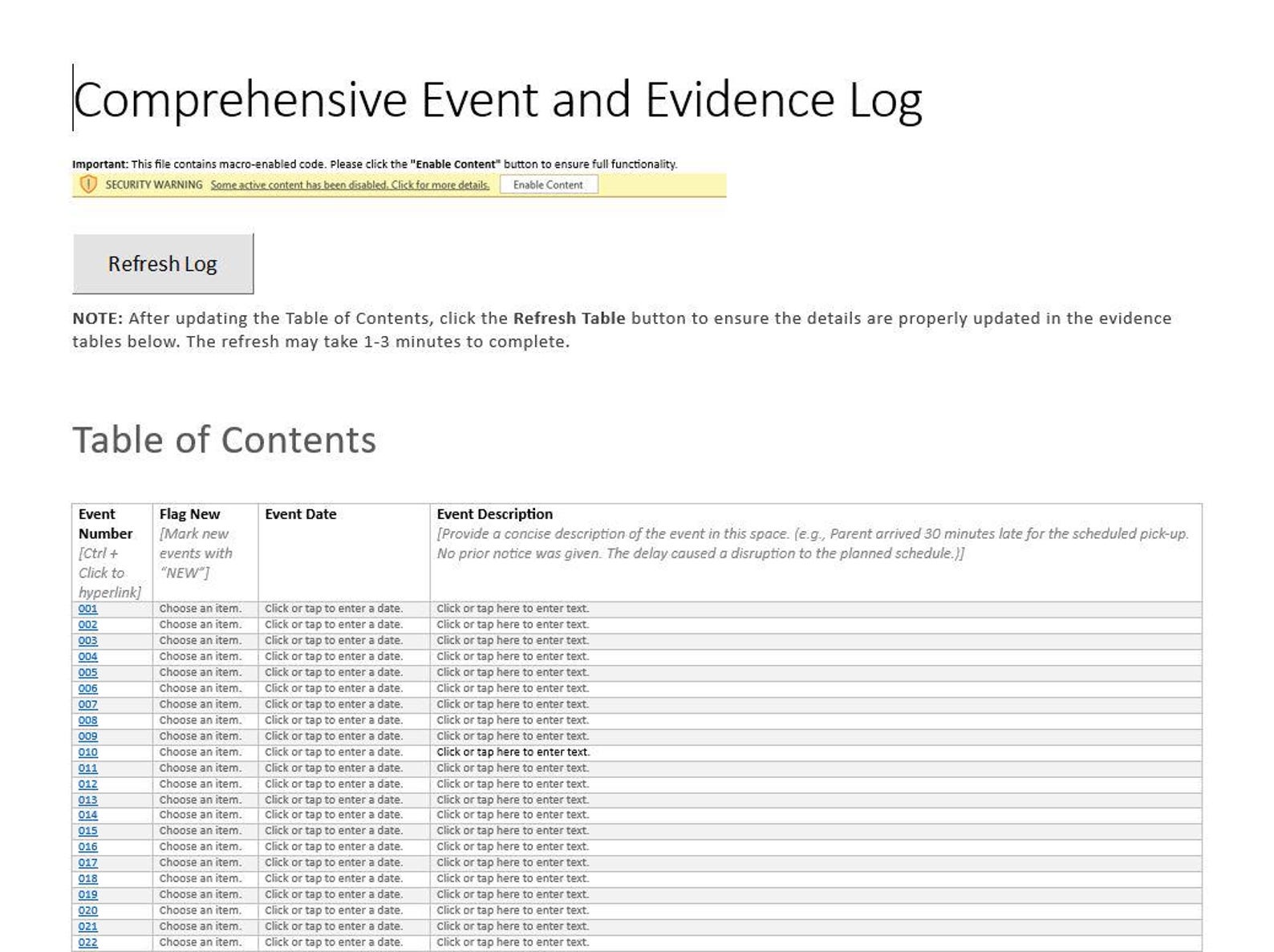Jump to event 010 via its link
Screen dimensions: 1274x952
click(88, 752)
